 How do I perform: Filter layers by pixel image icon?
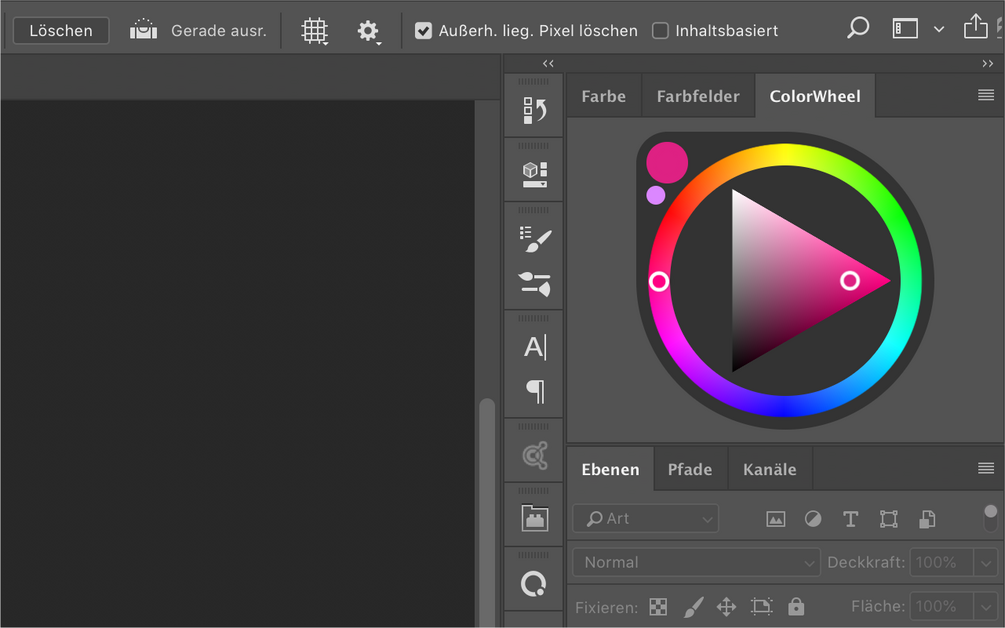(x=776, y=519)
